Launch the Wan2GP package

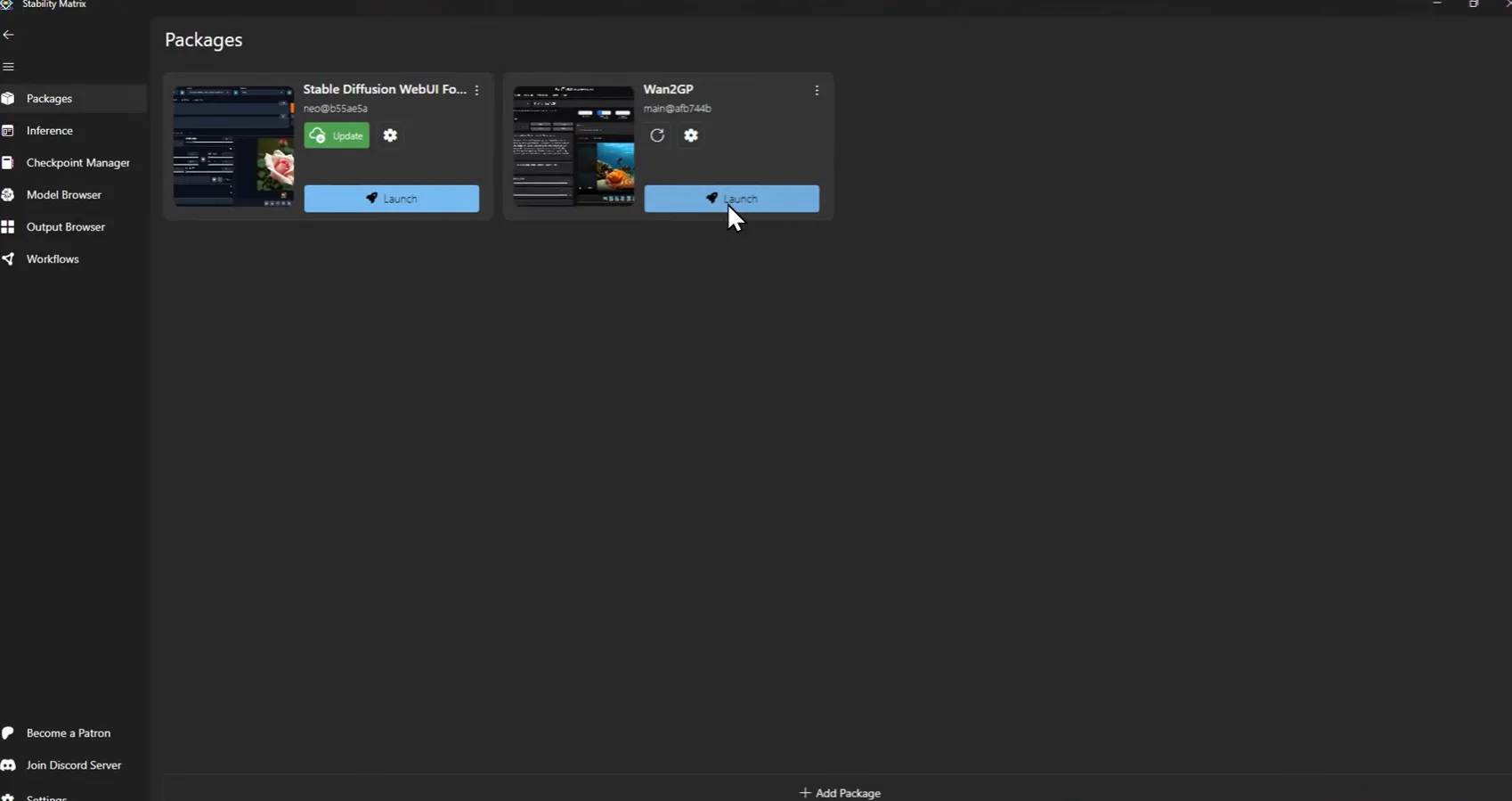(x=732, y=199)
